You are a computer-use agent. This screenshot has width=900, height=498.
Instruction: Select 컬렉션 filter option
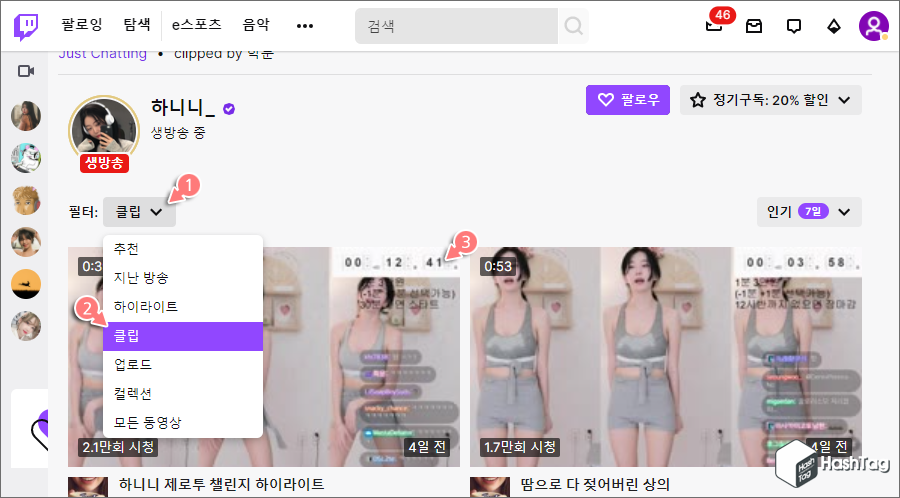click(x=183, y=394)
